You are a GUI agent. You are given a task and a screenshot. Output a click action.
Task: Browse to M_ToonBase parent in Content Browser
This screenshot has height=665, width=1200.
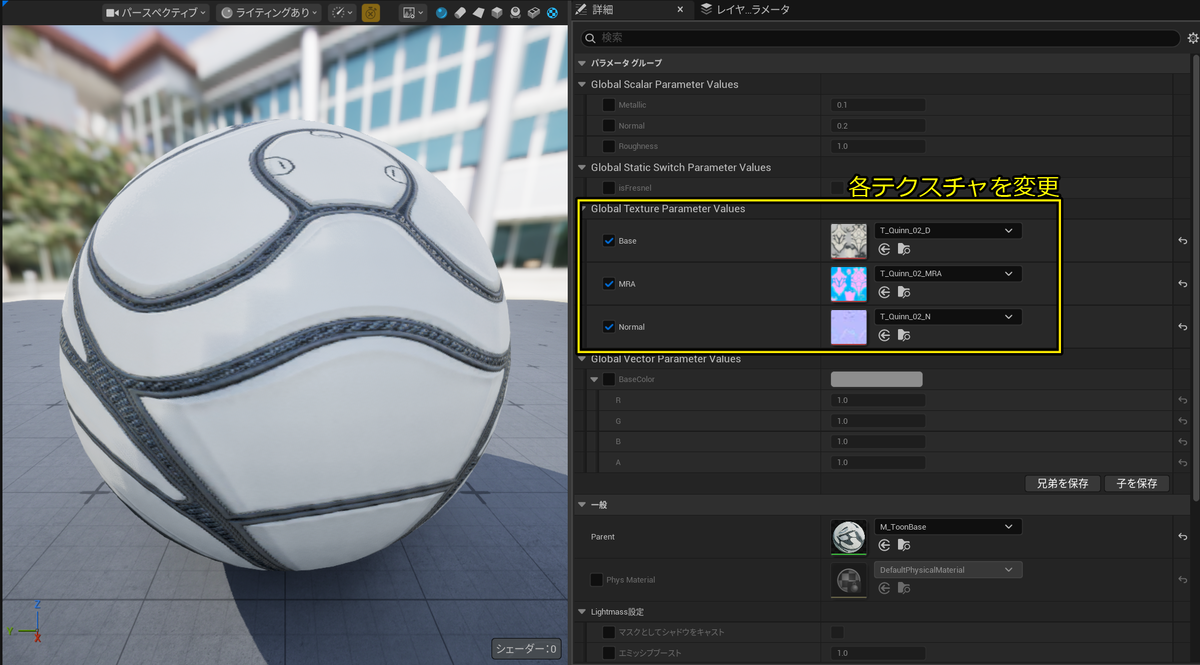coord(903,546)
